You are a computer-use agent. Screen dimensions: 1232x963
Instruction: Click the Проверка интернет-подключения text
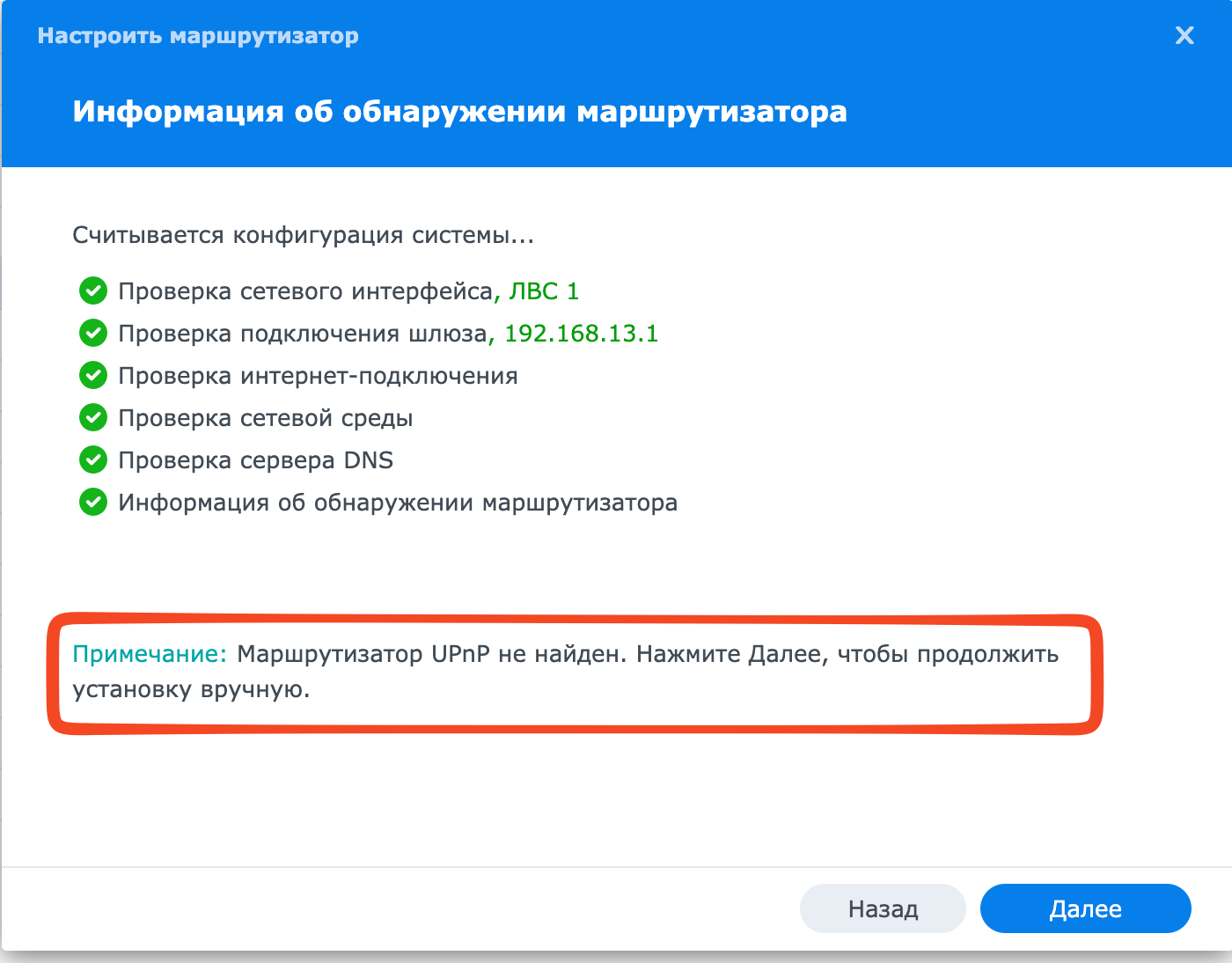(318, 376)
